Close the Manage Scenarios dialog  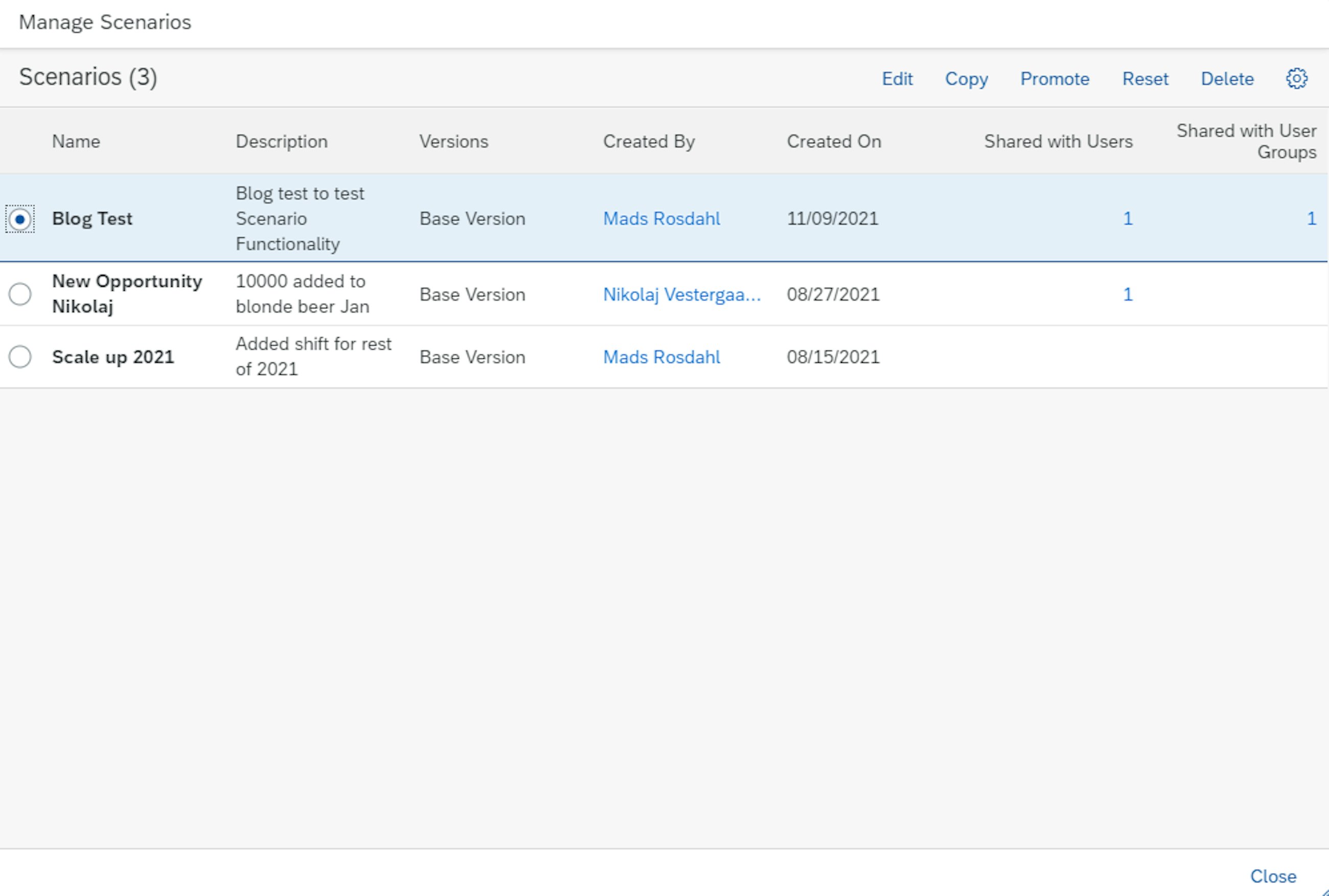(1273, 876)
